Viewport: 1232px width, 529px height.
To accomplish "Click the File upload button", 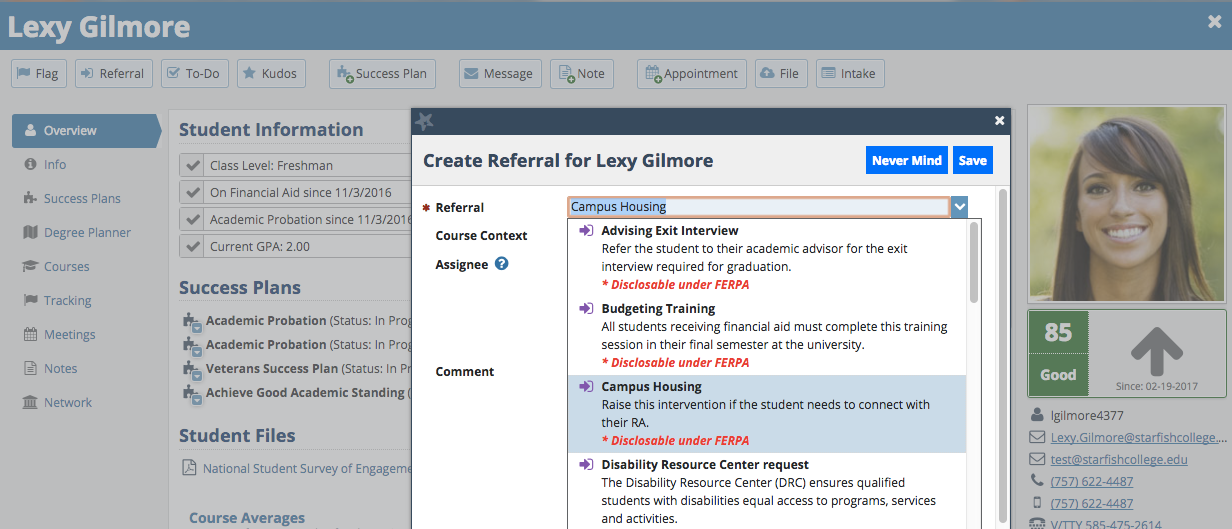I will point(779,73).
